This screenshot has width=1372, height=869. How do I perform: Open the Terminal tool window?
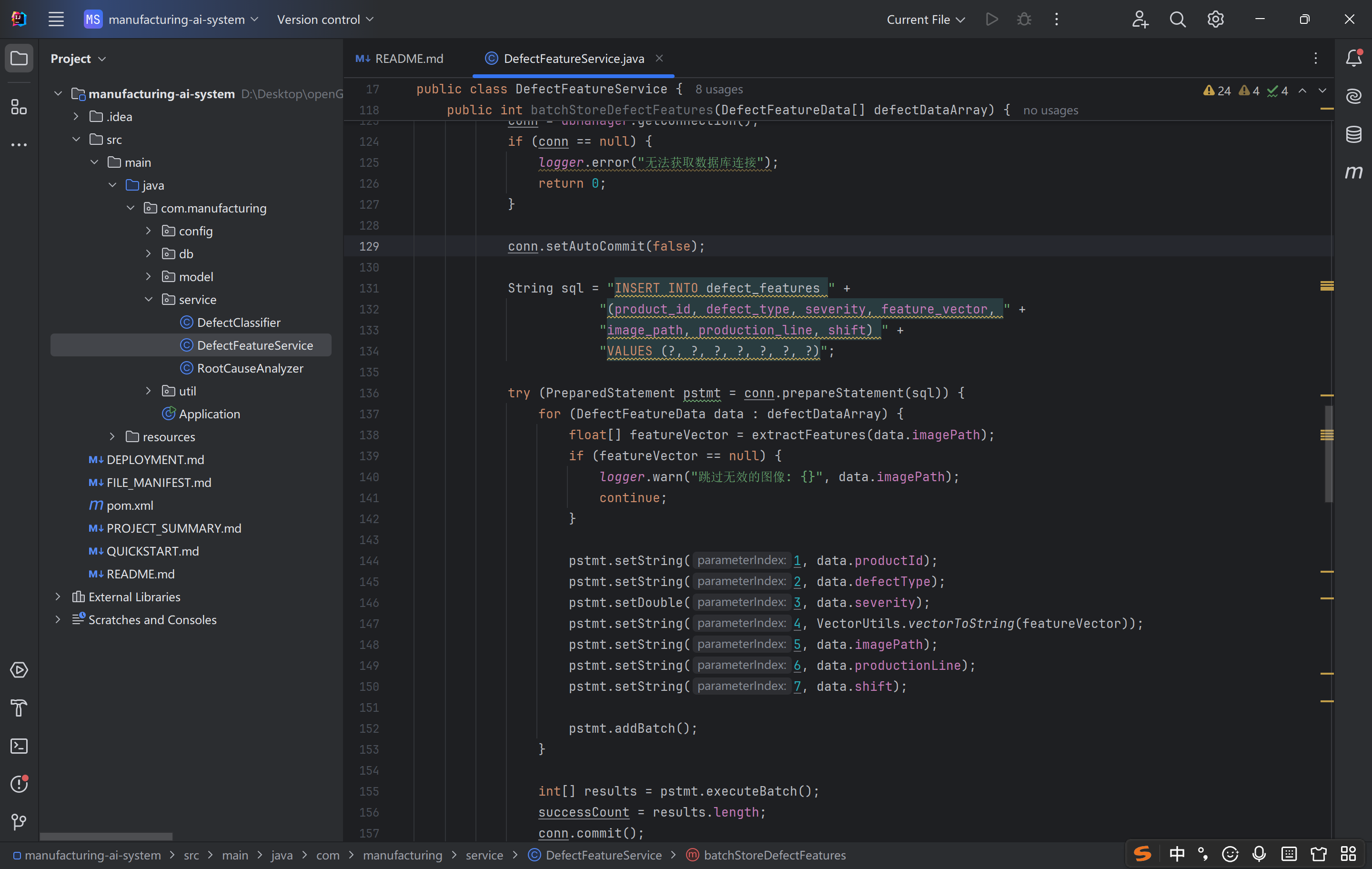pos(19,746)
